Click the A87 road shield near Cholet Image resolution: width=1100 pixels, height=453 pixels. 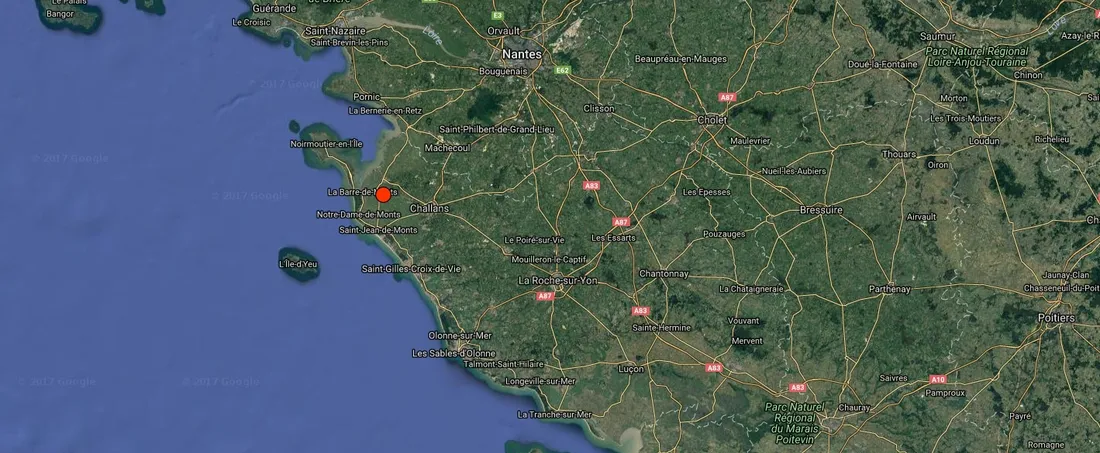[x=727, y=97]
